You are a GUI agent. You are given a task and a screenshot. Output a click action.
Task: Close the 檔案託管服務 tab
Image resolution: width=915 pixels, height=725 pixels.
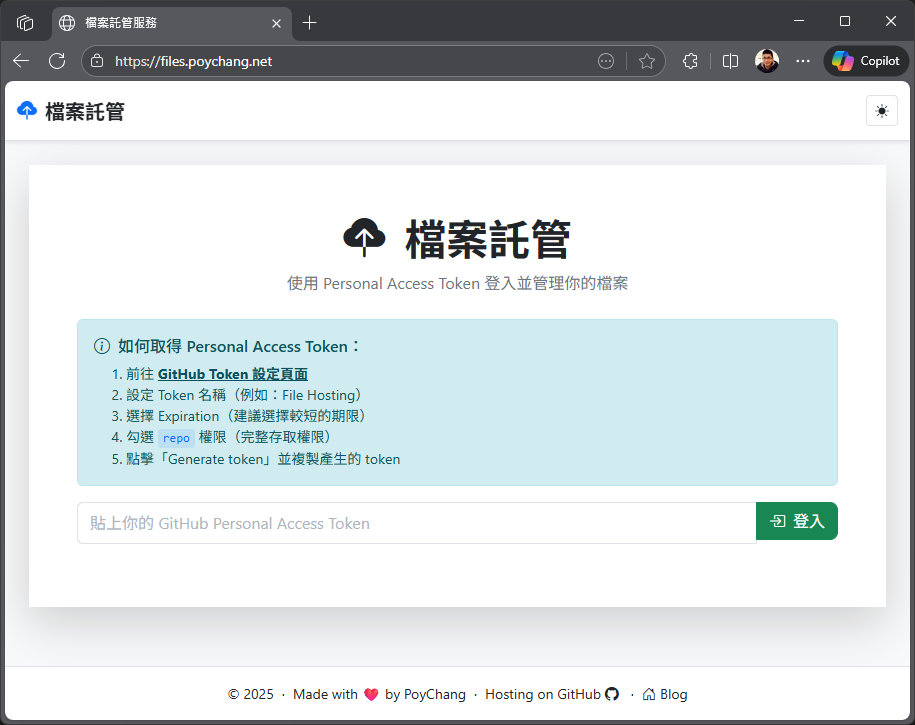tap(274, 22)
